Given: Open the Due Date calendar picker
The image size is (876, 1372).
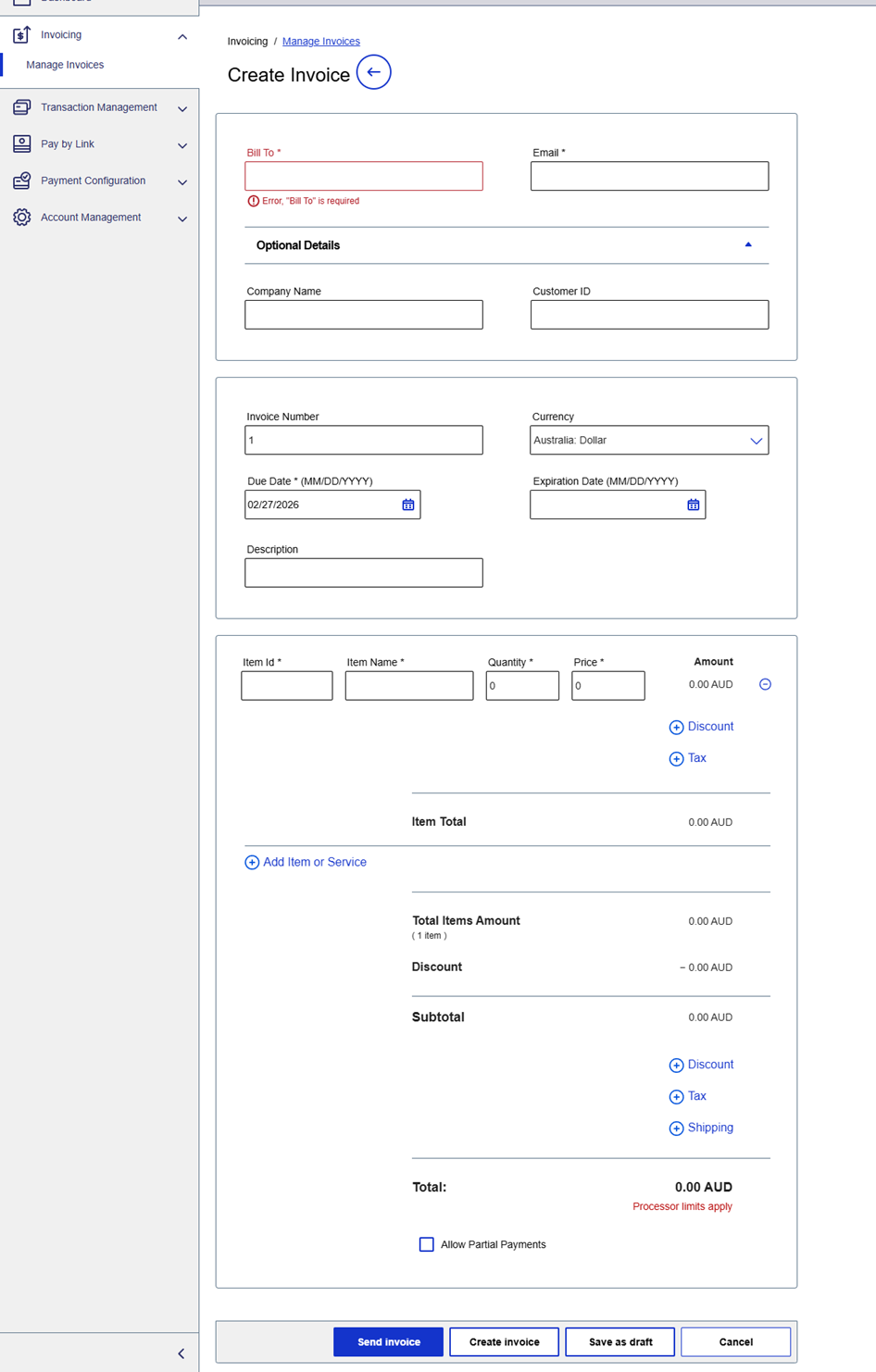Looking at the screenshot, I should (407, 505).
